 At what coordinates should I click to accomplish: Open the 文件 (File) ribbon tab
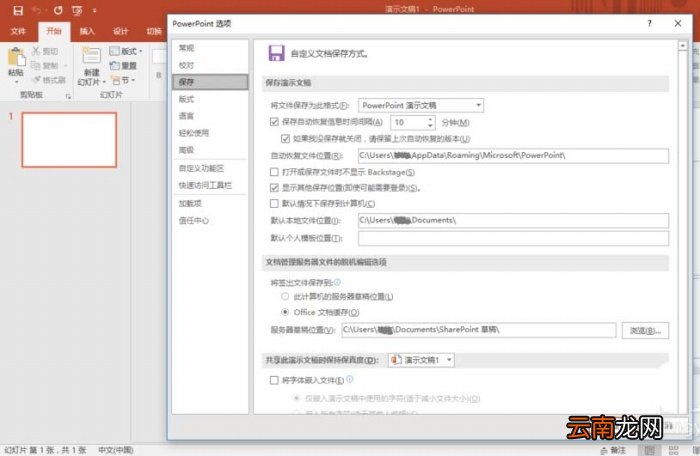18,31
